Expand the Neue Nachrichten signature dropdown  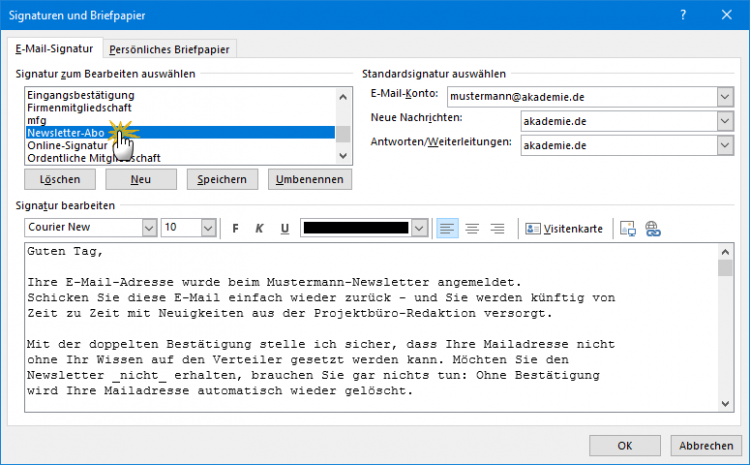point(724,121)
